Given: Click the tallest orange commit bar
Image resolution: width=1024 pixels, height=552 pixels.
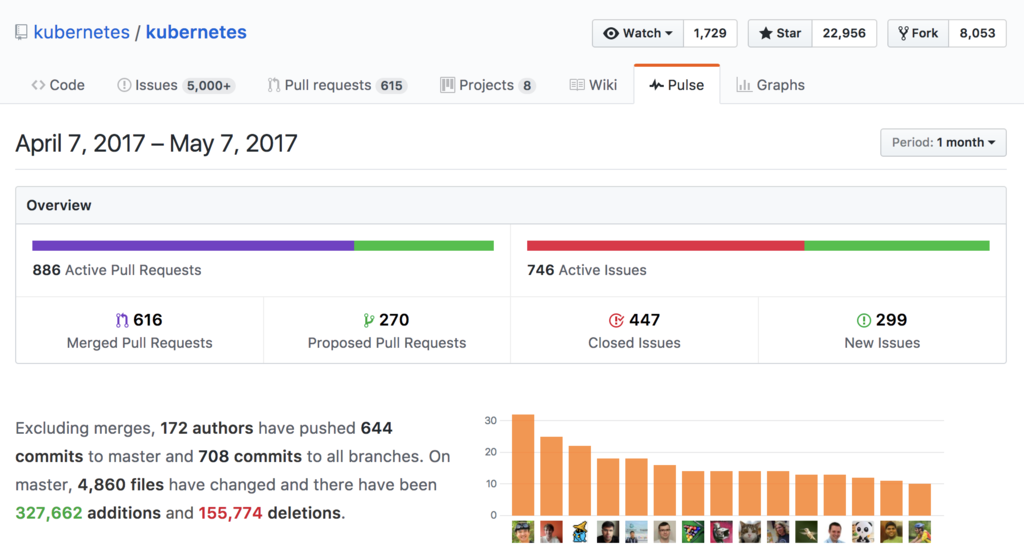Looking at the screenshot, I should [523, 465].
